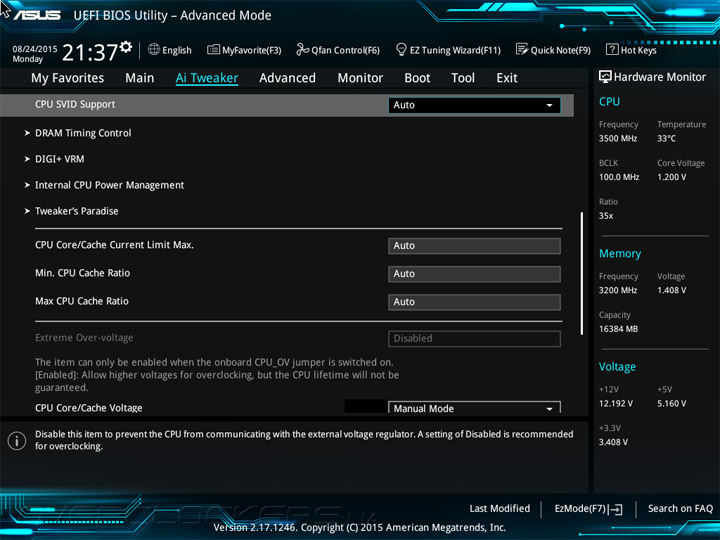Open the CPU SVID Support dropdown
This screenshot has height=540, width=720.
[x=474, y=105]
